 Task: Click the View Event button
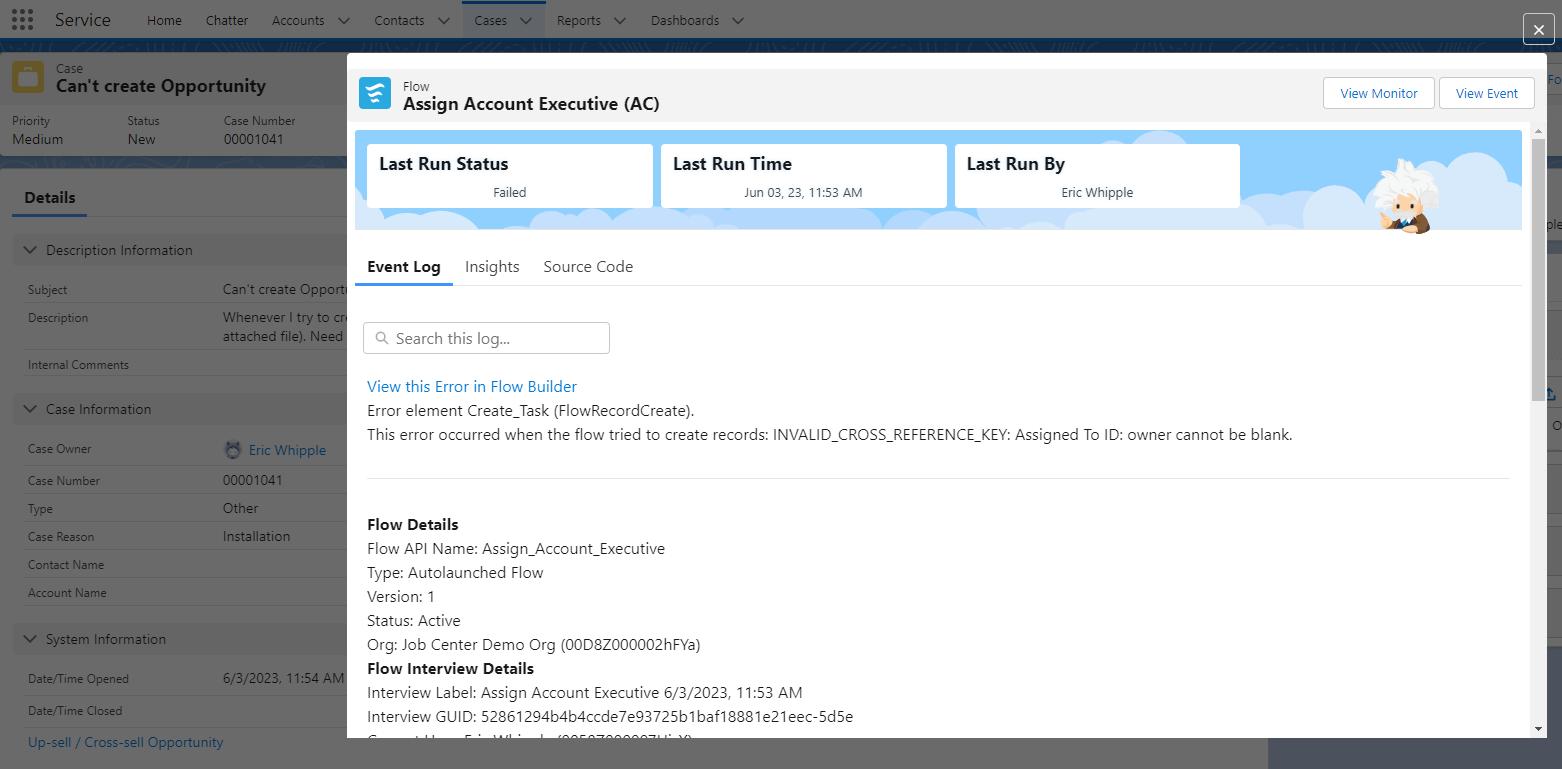1487,93
